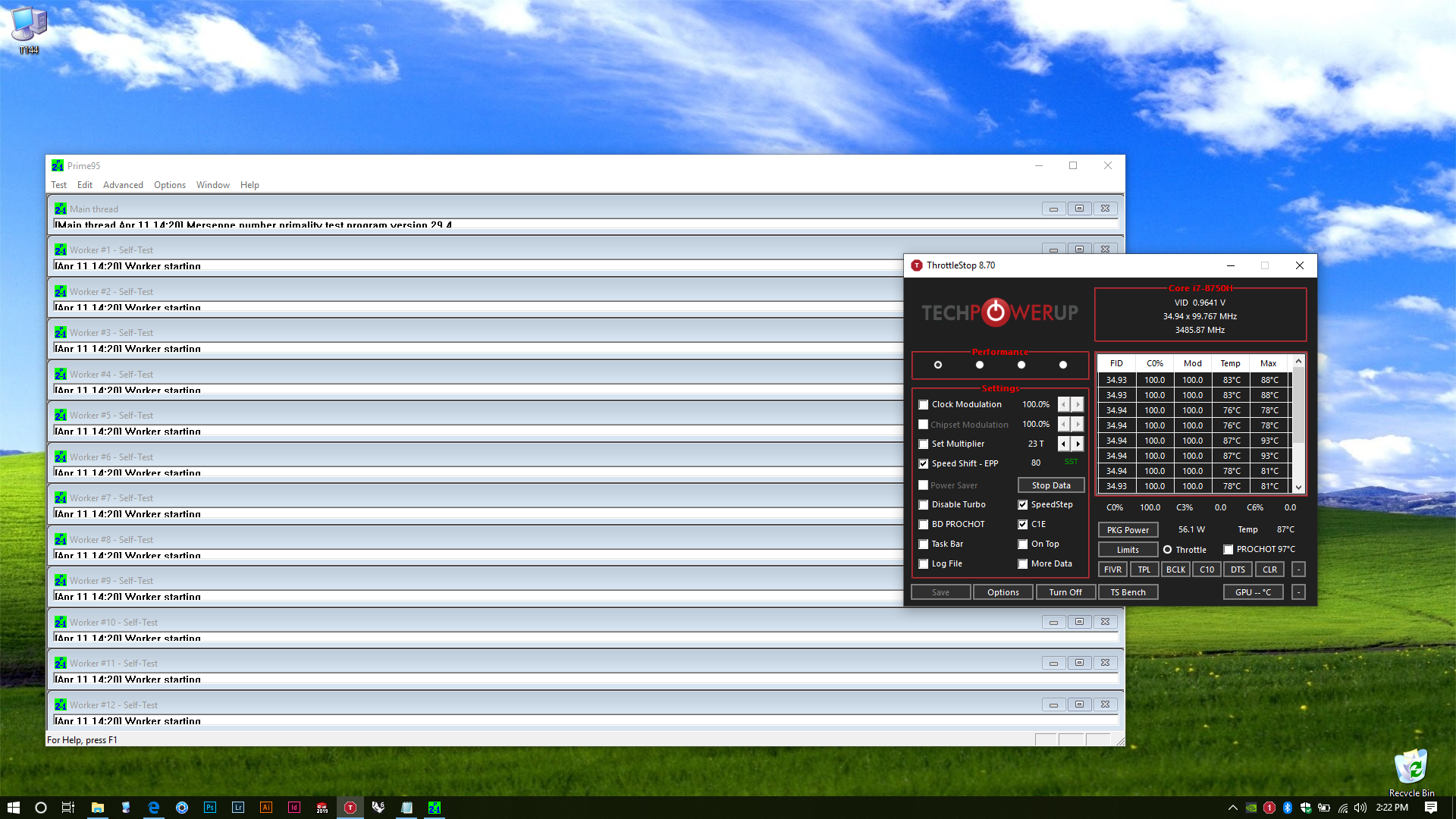This screenshot has height=819, width=1456.
Task: Click the TS Bench button
Action: [1128, 592]
